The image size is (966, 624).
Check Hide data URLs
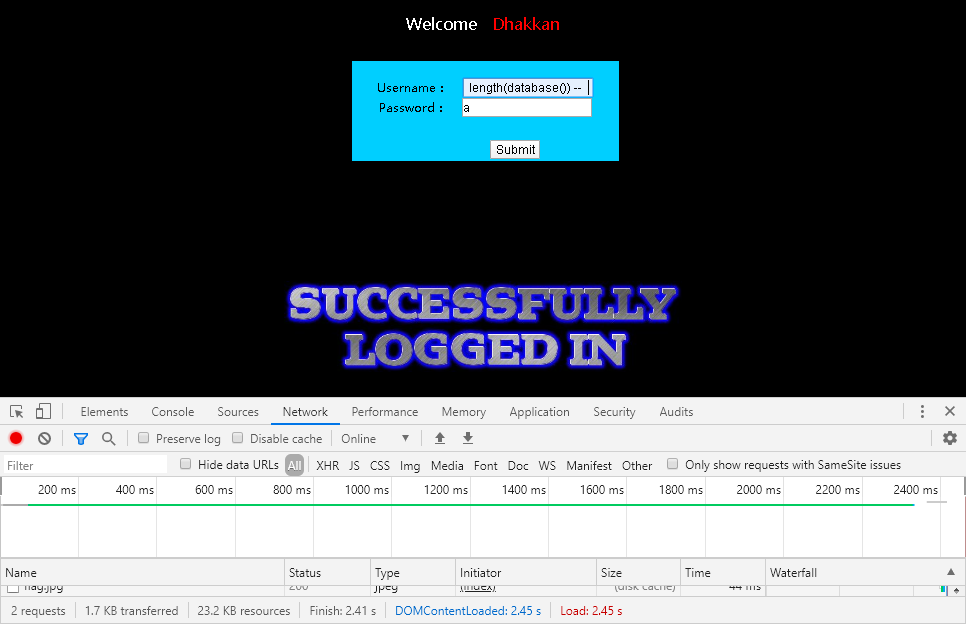185,464
